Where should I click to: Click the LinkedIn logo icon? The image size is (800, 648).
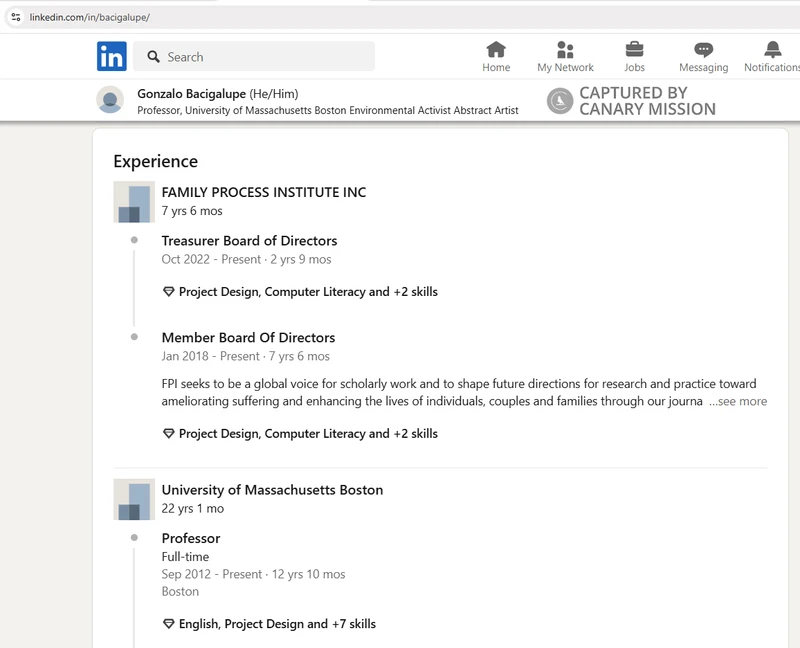point(112,56)
